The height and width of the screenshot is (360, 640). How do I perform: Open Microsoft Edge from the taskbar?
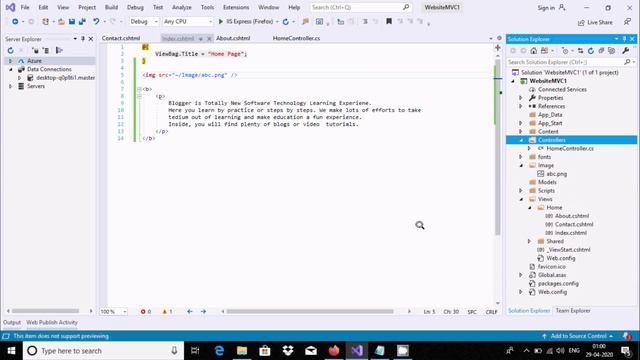(219, 351)
